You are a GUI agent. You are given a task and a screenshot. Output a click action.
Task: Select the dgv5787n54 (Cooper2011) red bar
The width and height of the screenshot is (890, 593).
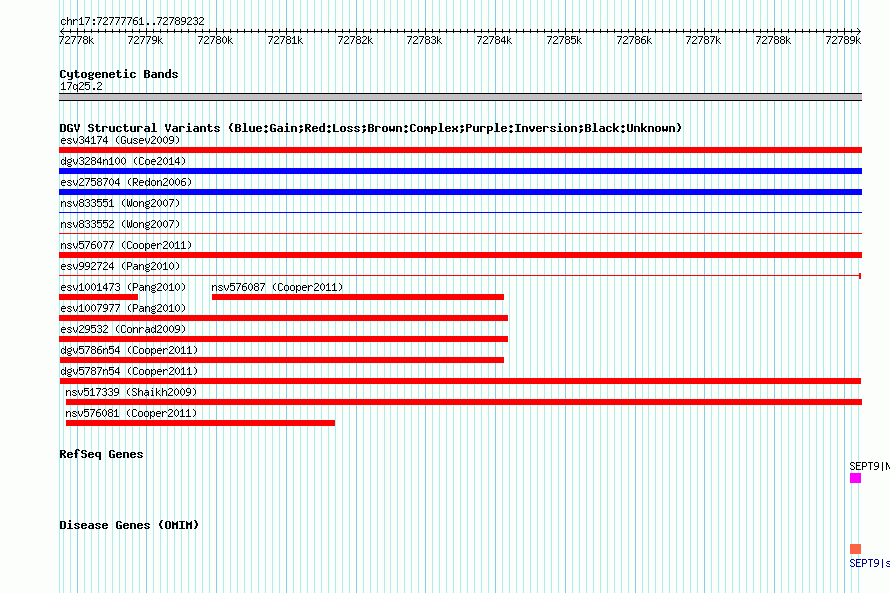click(x=460, y=381)
